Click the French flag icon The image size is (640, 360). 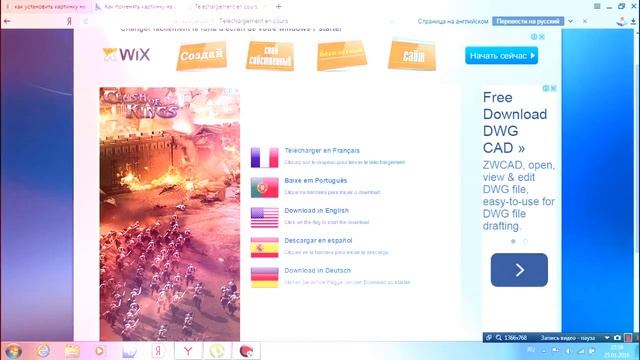pyautogui.click(x=264, y=158)
